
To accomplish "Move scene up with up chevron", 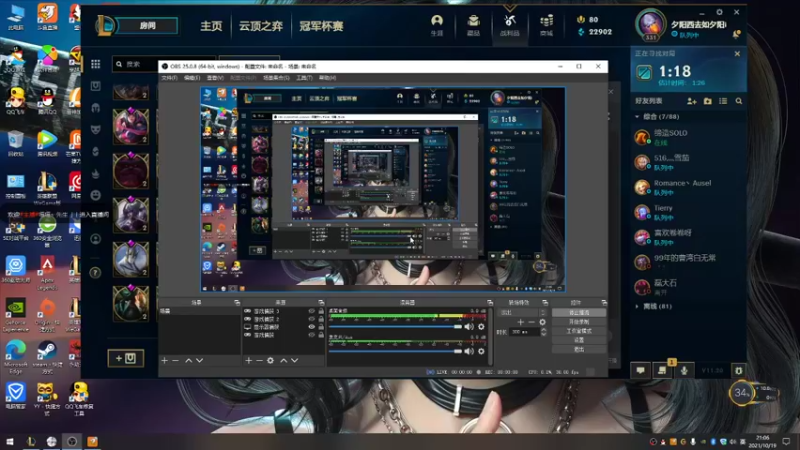I will point(188,360).
